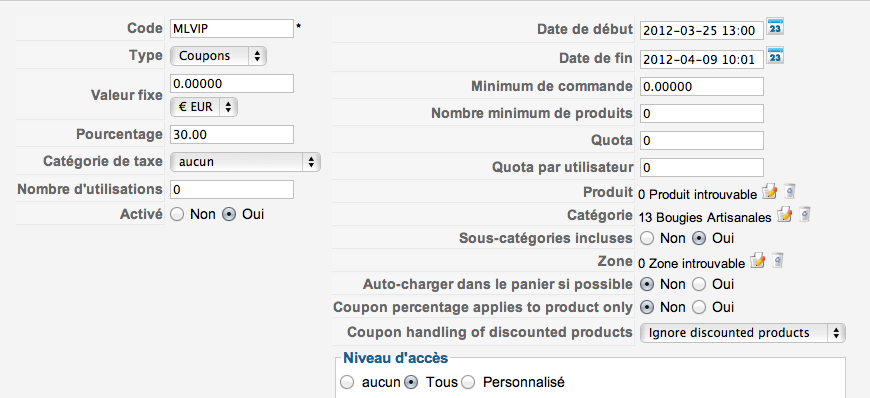Edit the Catégorie Bougies Artisanales selection

pos(785,215)
